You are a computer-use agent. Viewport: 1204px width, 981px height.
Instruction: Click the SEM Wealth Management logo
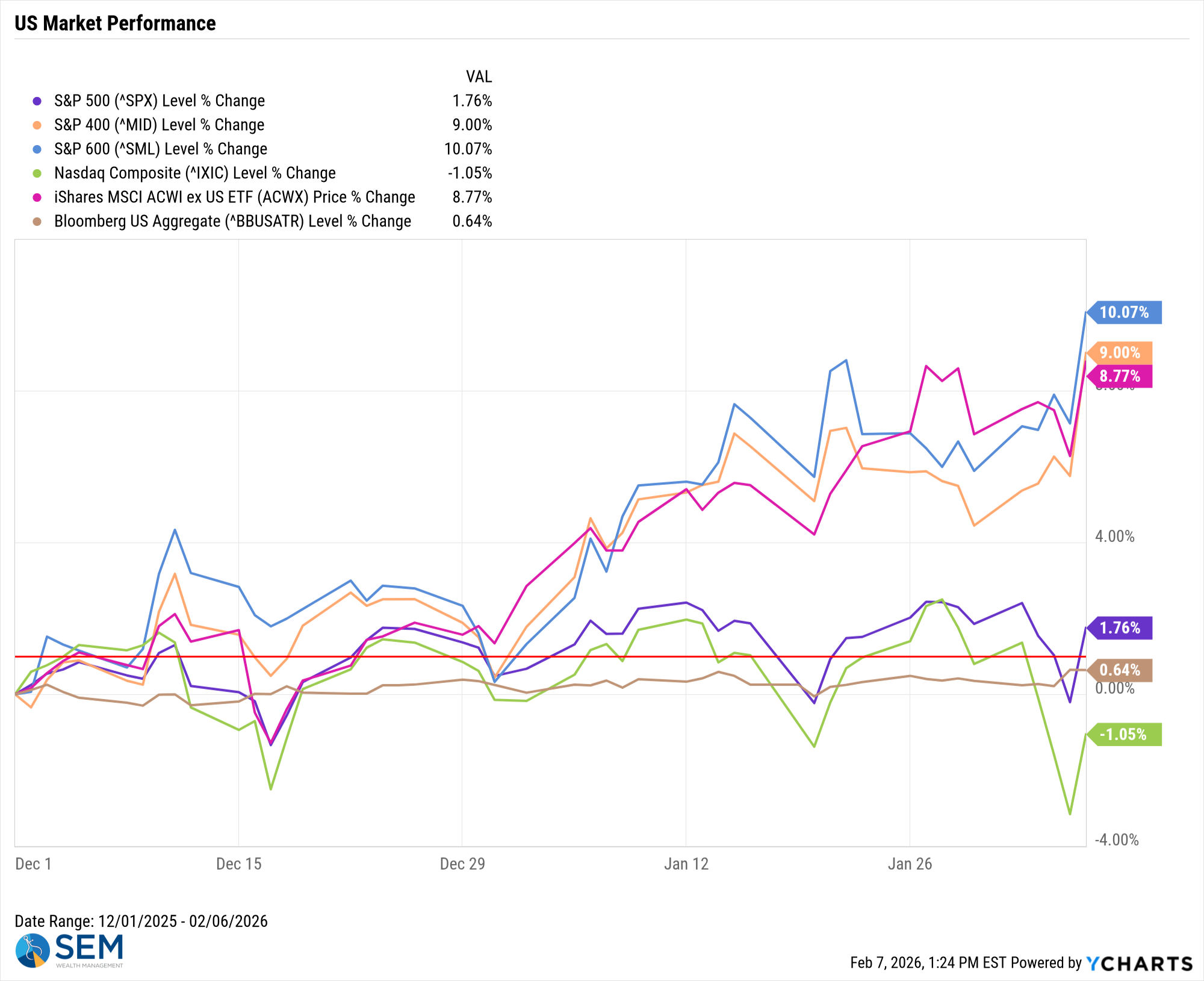[69, 950]
